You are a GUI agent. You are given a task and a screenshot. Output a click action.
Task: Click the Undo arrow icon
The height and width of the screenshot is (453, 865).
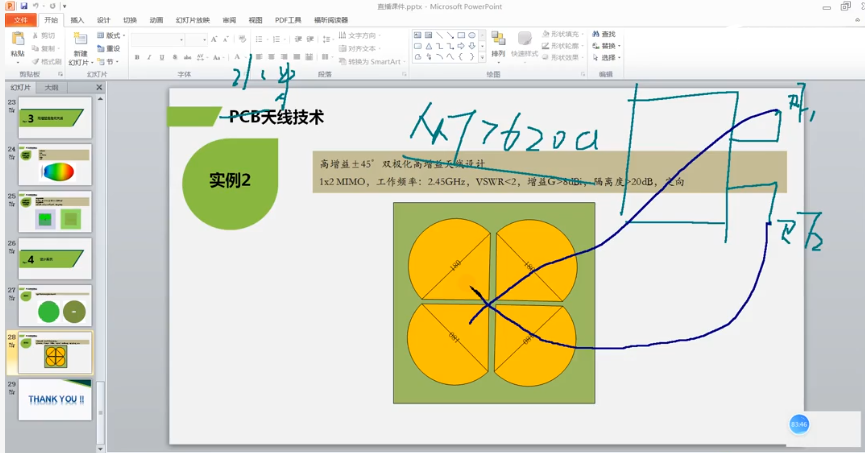[x=36, y=6]
